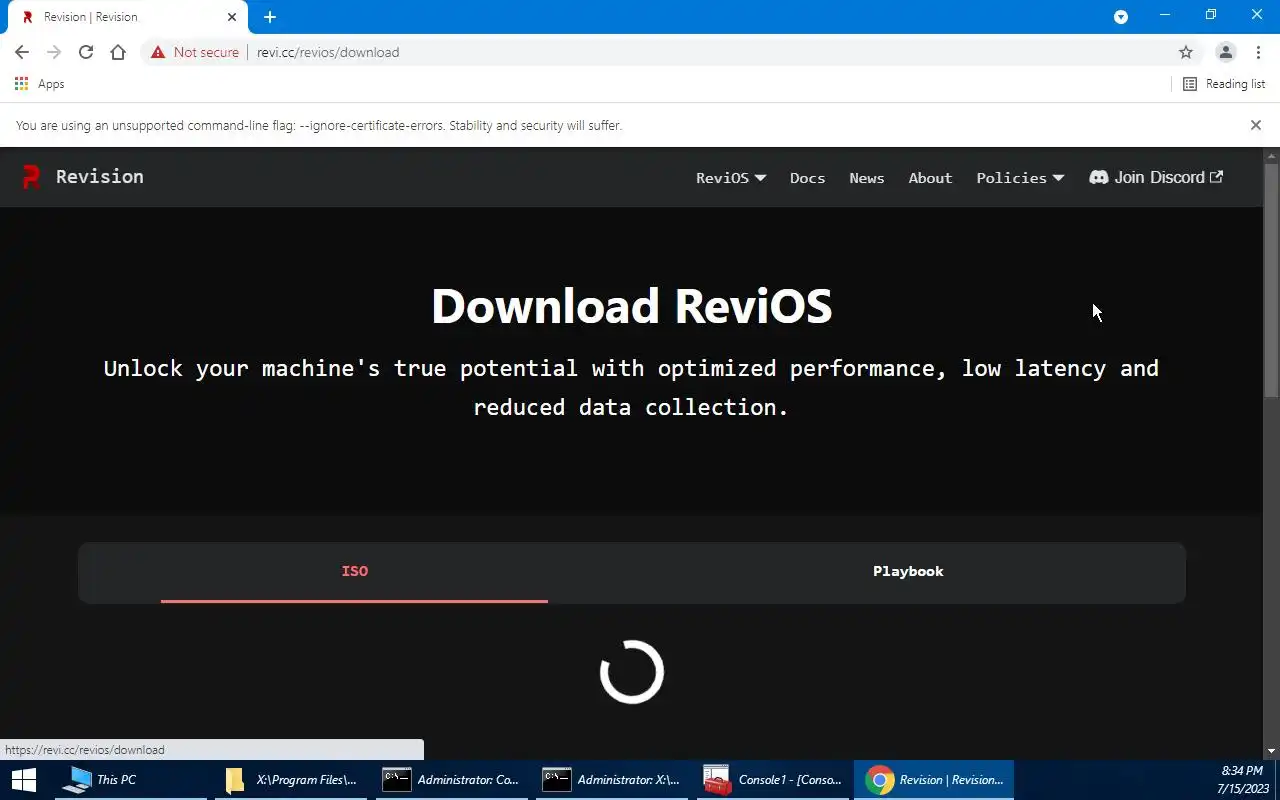Switch to Administrator: X:\ command prompt
This screenshot has height=800, width=1280.
[x=611, y=780]
